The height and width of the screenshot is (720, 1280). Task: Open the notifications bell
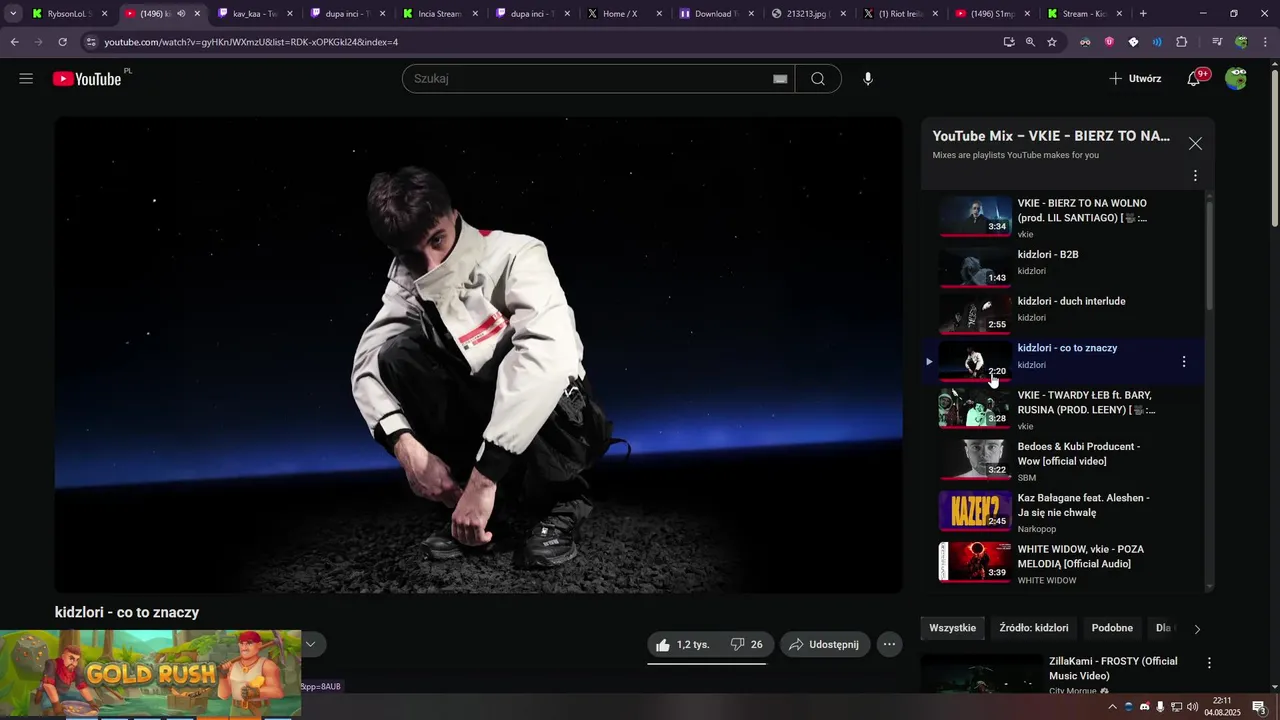click(x=1194, y=79)
